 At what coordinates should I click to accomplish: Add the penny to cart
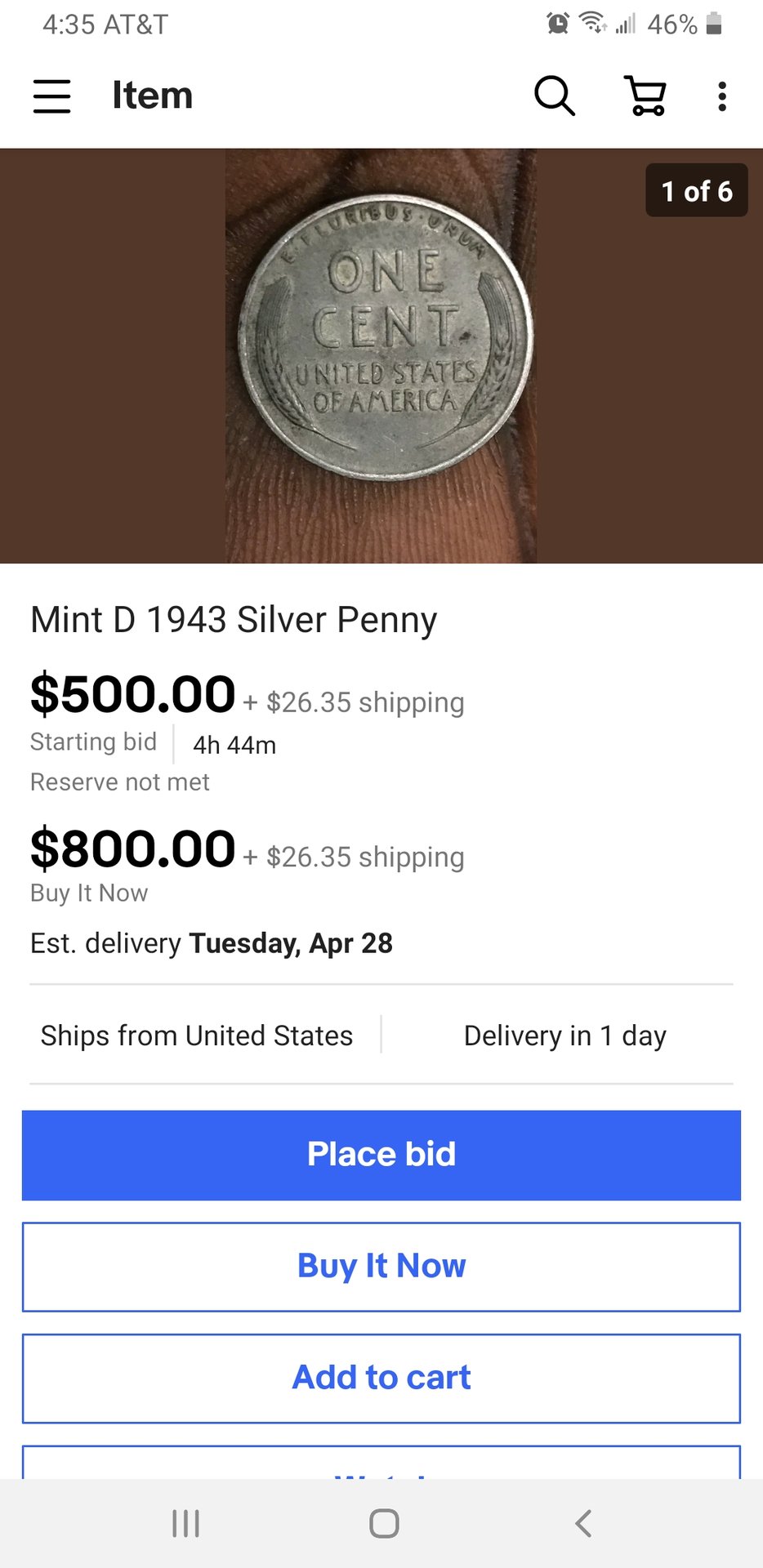[381, 1378]
